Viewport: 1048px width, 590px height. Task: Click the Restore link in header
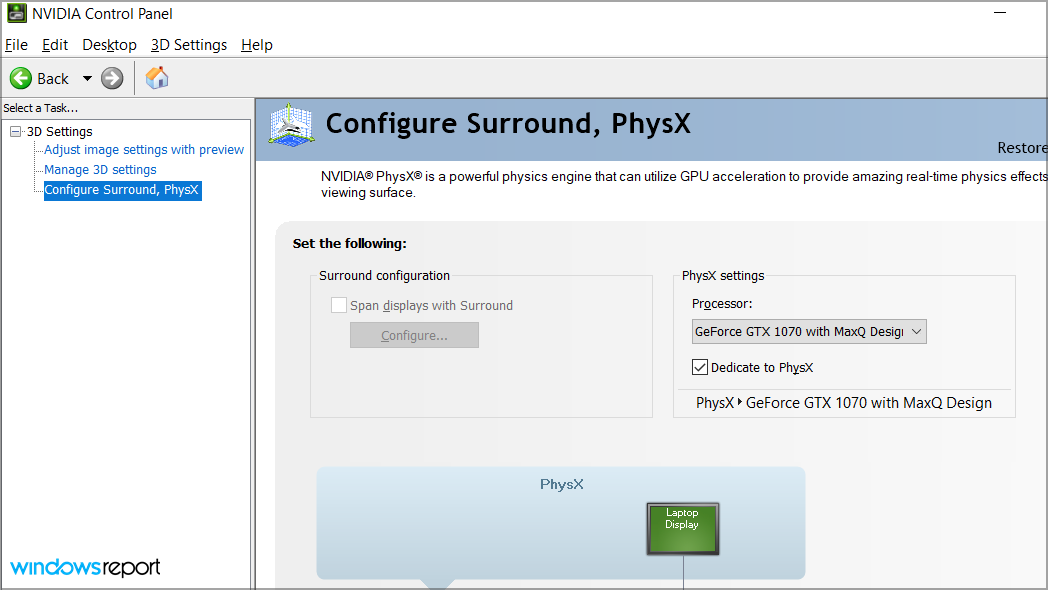tap(1022, 148)
